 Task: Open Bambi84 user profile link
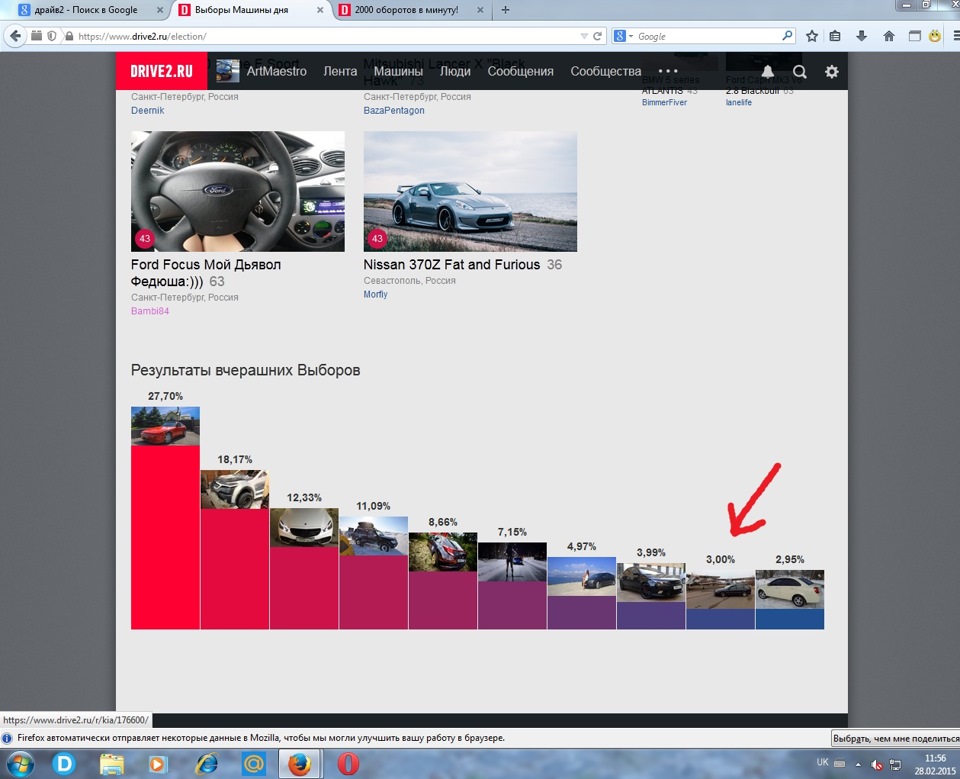pyautogui.click(x=150, y=311)
